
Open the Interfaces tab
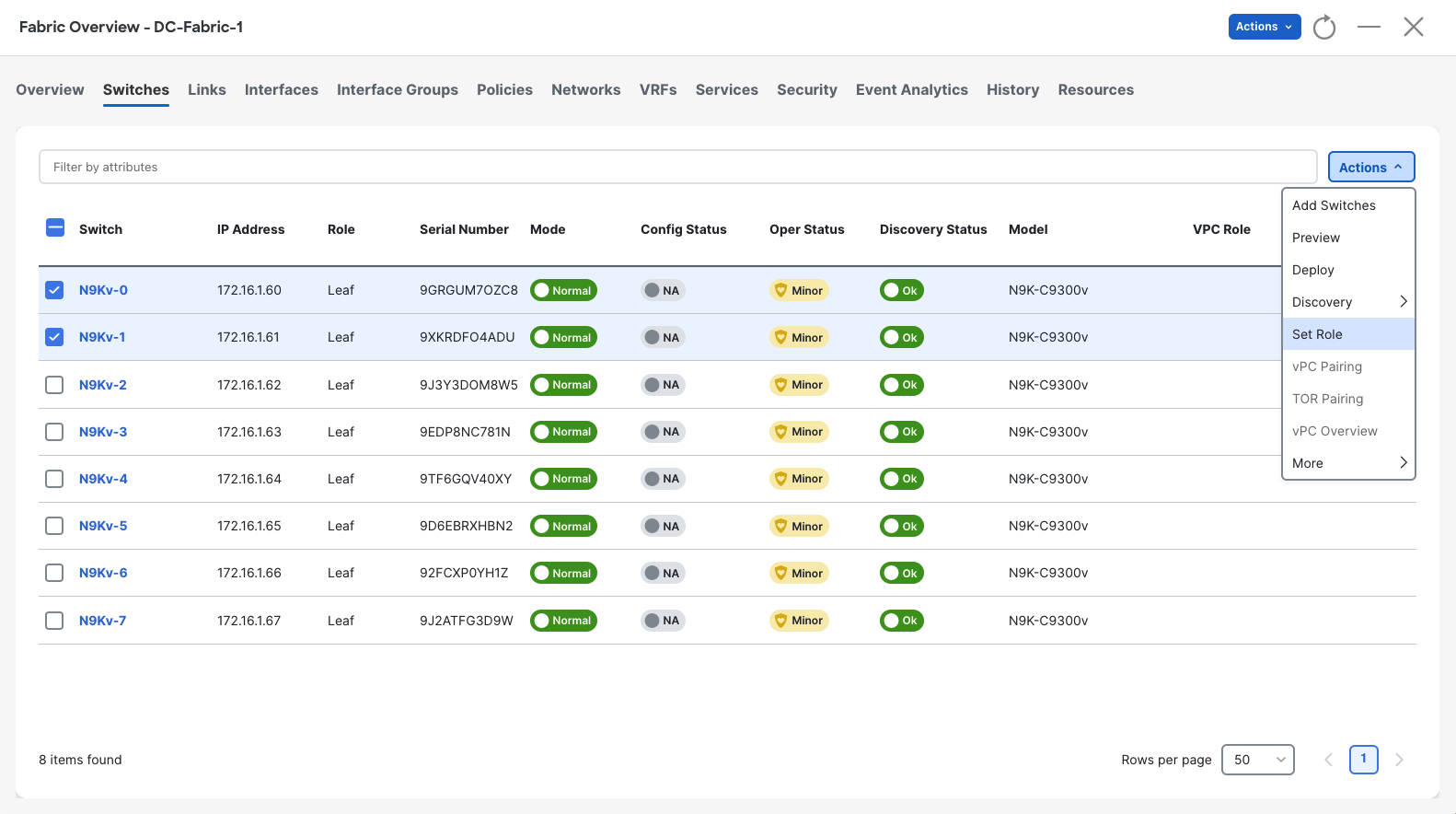(x=282, y=89)
